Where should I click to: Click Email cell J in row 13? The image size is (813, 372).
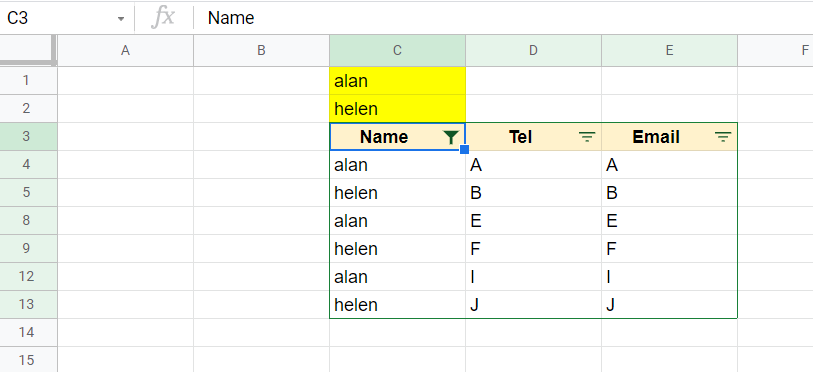(669, 305)
